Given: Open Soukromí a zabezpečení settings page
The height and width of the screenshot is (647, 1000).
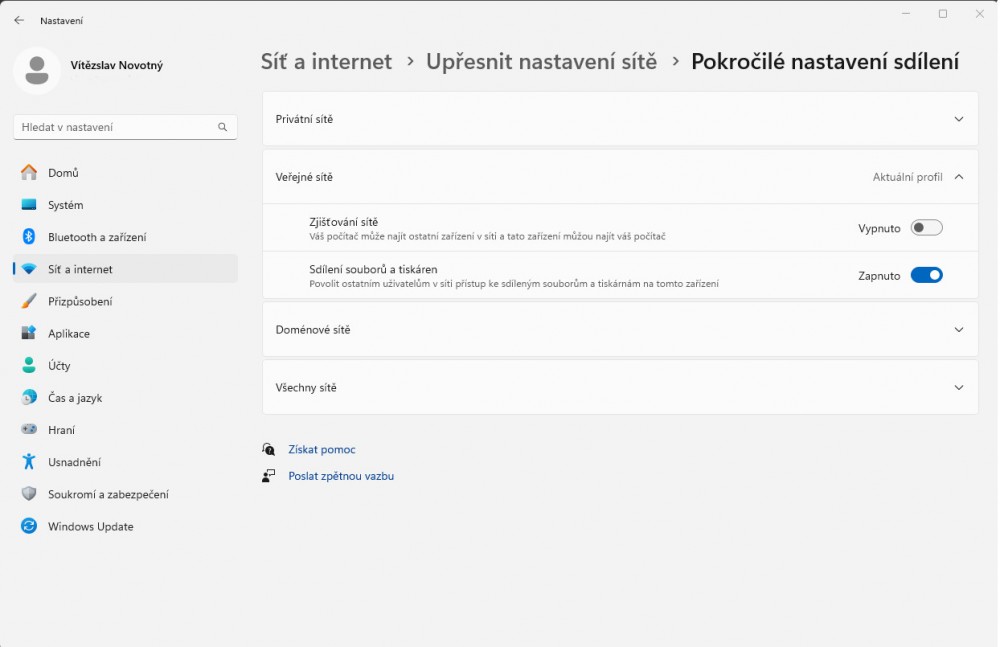Looking at the screenshot, I should pos(108,494).
